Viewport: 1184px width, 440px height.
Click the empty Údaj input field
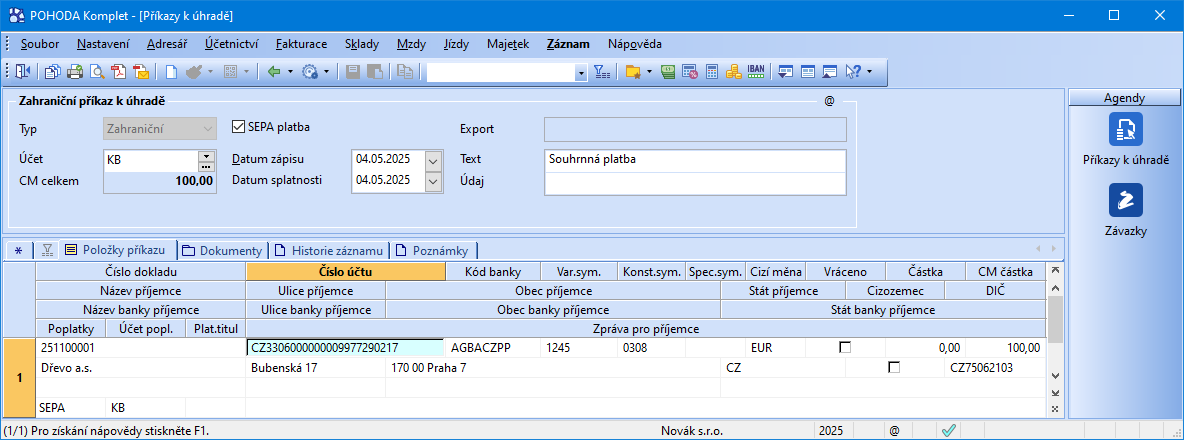coord(695,182)
